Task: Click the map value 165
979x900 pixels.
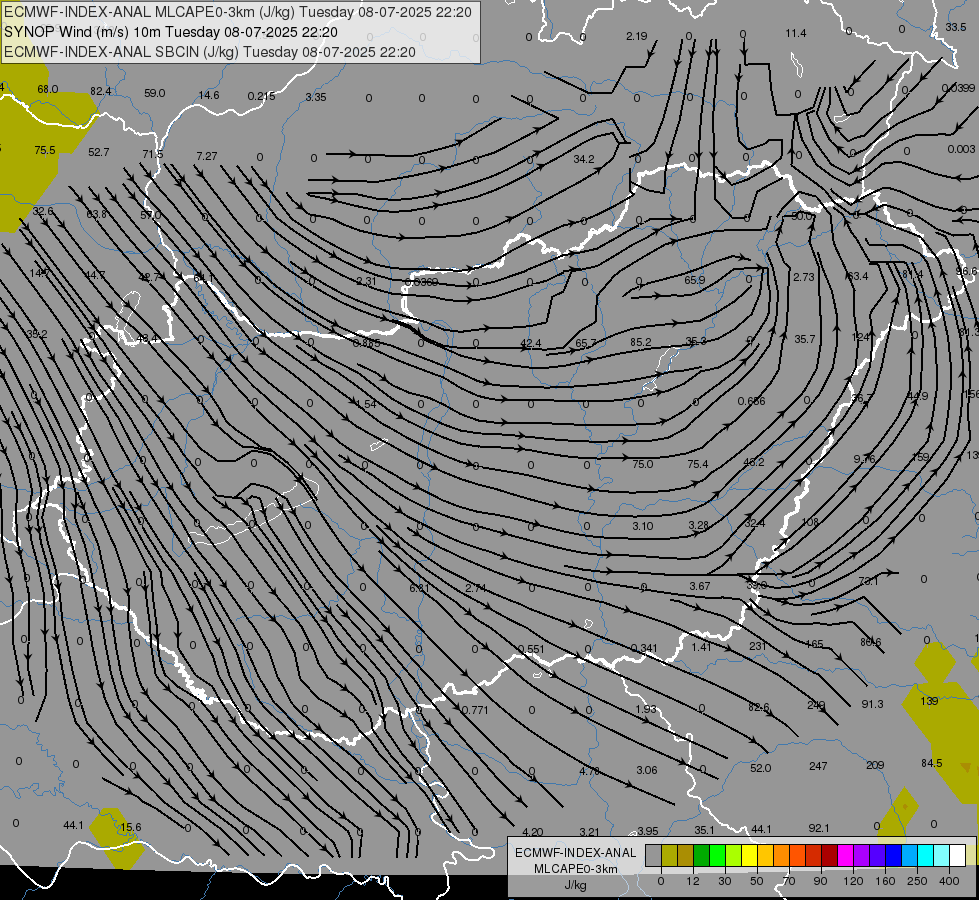Action: 814,644
